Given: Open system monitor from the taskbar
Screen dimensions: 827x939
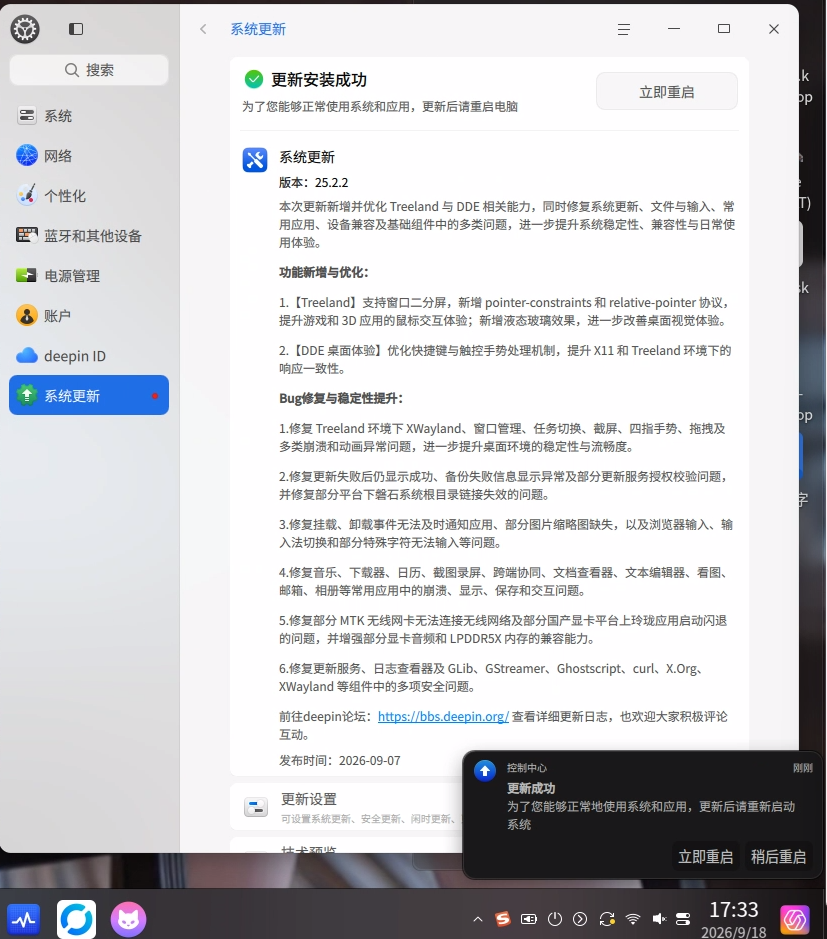Looking at the screenshot, I should pos(24,919).
